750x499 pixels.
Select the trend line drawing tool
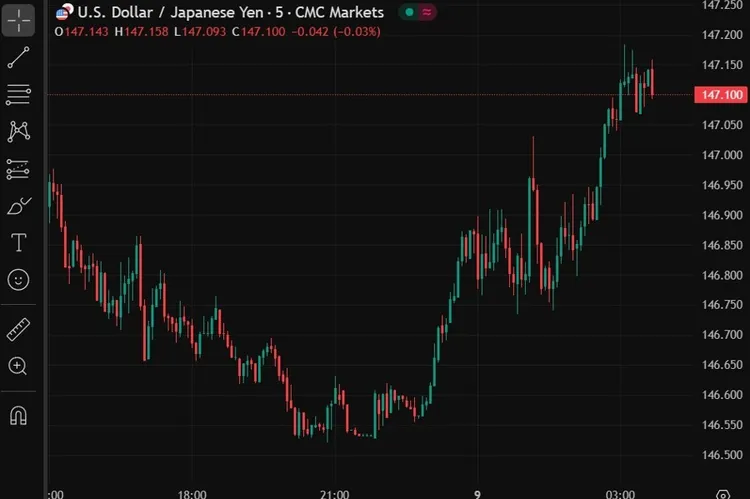point(18,57)
